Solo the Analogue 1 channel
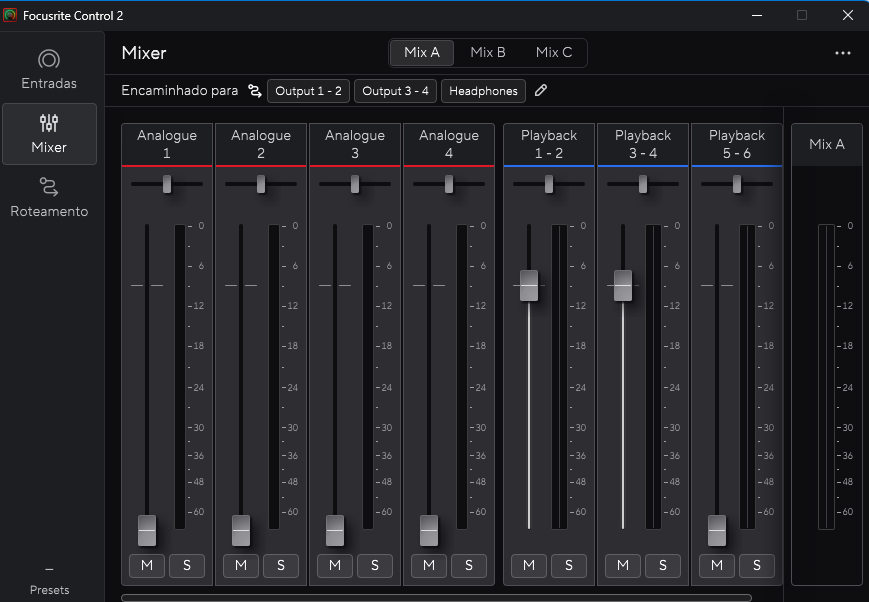Screen dimensions: 869x602 pos(187,565)
